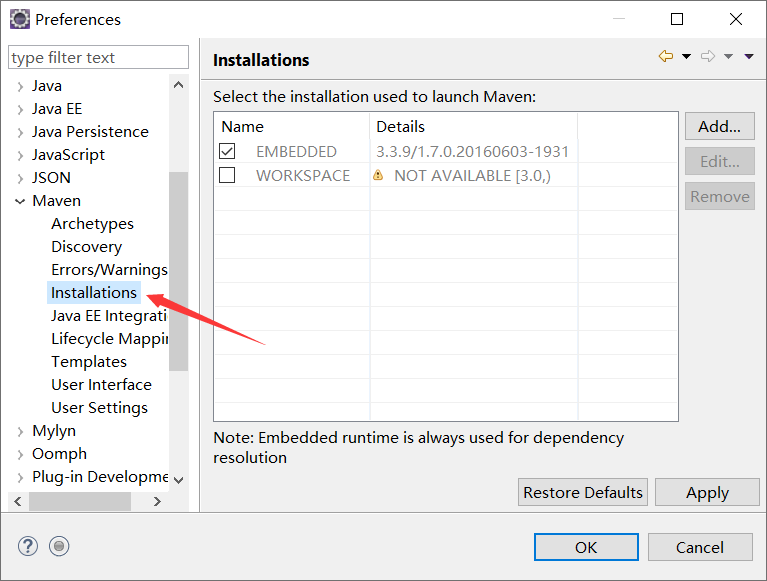Click the tree scroll up arrow
The width and height of the screenshot is (767, 581).
[x=179, y=85]
